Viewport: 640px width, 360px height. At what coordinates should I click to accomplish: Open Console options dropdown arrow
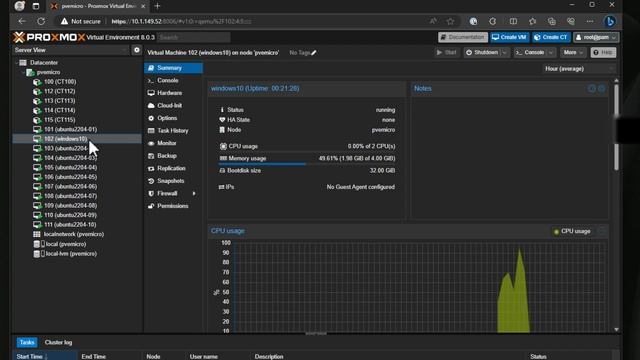coord(551,53)
